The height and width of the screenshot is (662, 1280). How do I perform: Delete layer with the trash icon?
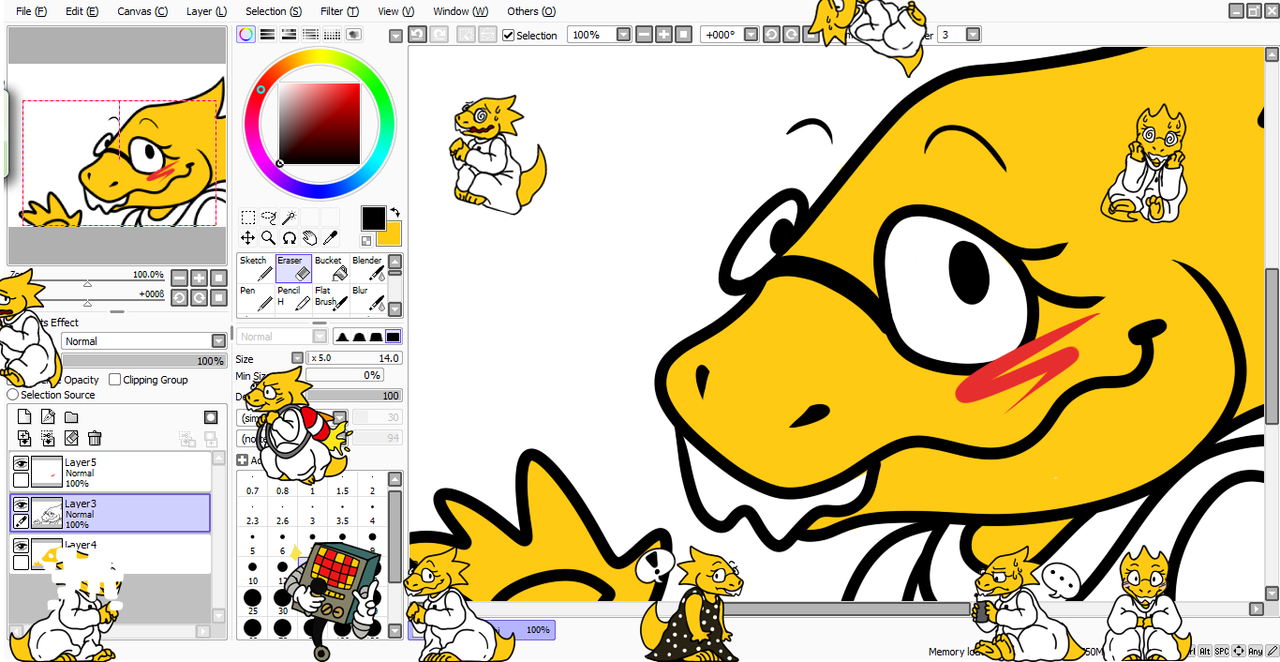pos(95,438)
